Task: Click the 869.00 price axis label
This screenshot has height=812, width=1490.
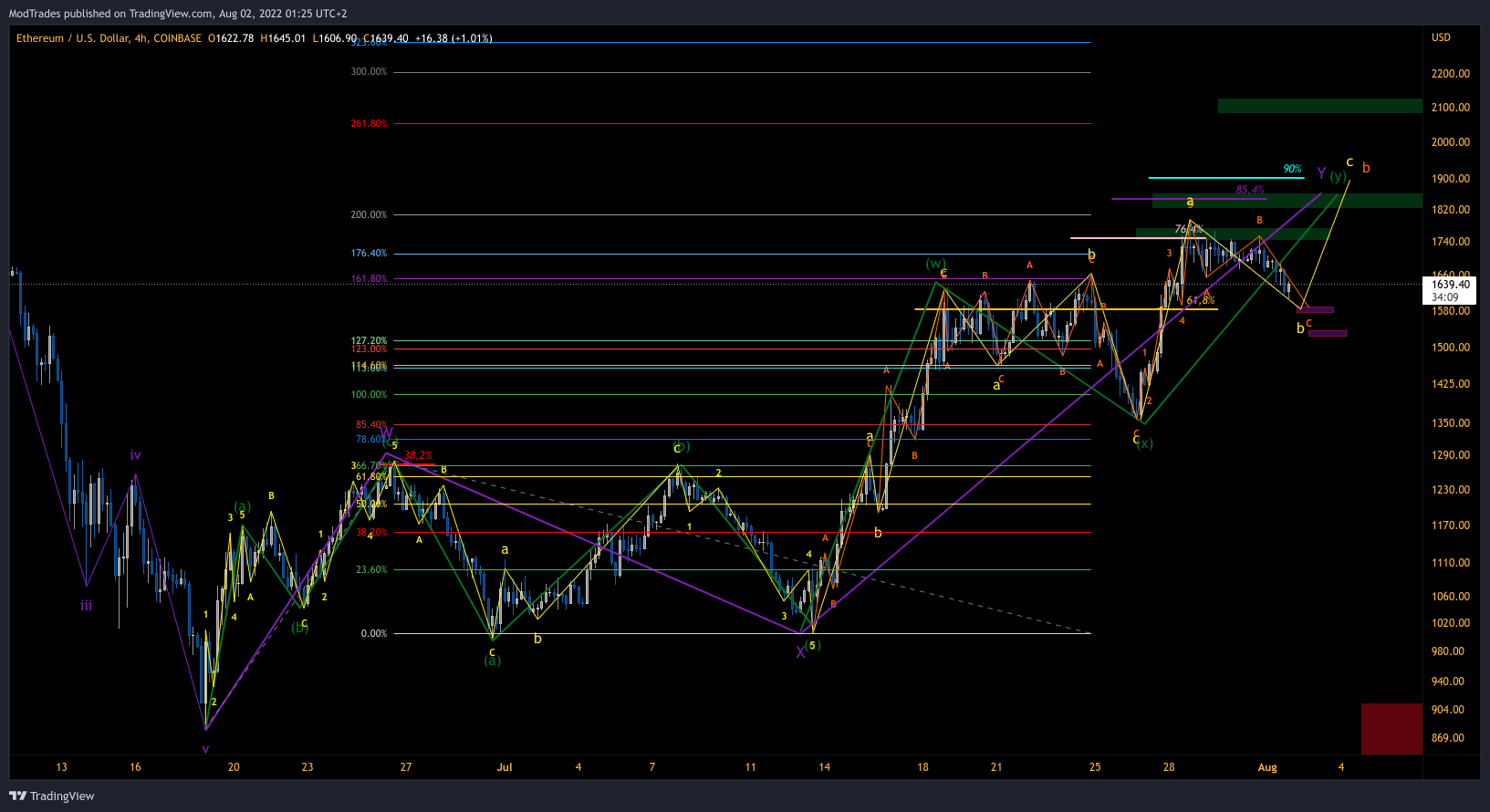Action: coord(1448,738)
